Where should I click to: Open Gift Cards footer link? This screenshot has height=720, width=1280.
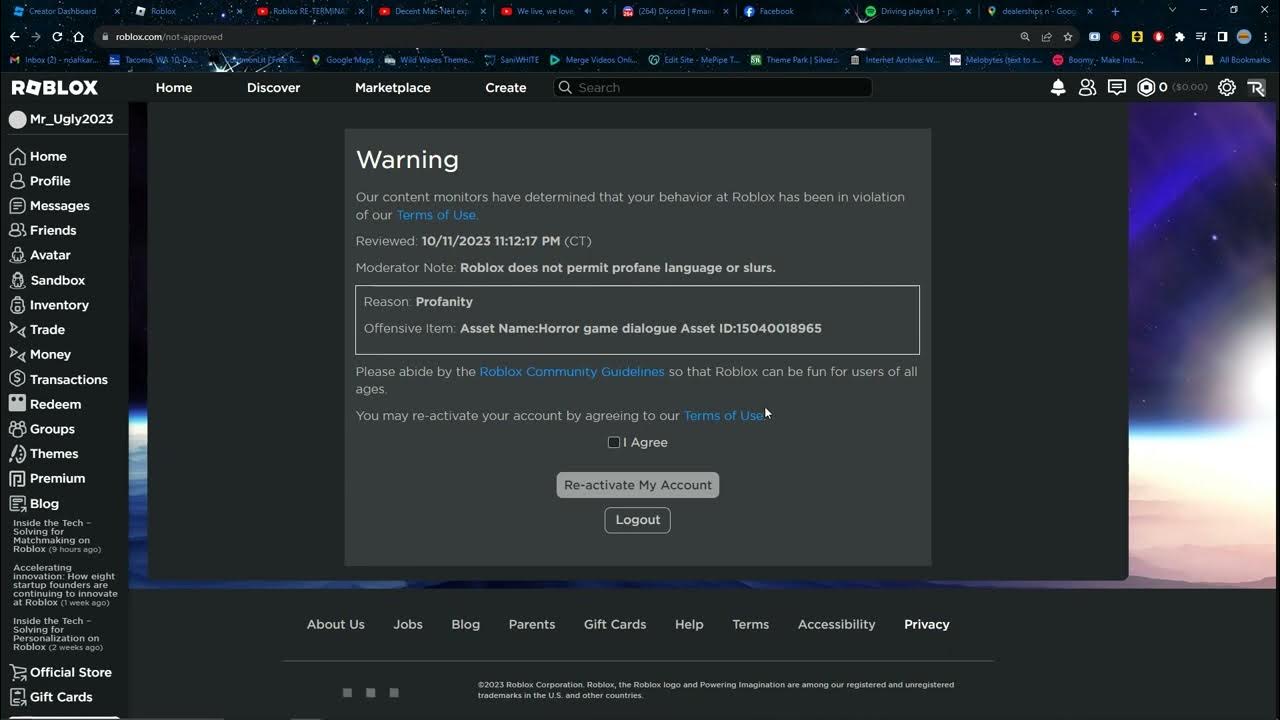(x=615, y=624)
